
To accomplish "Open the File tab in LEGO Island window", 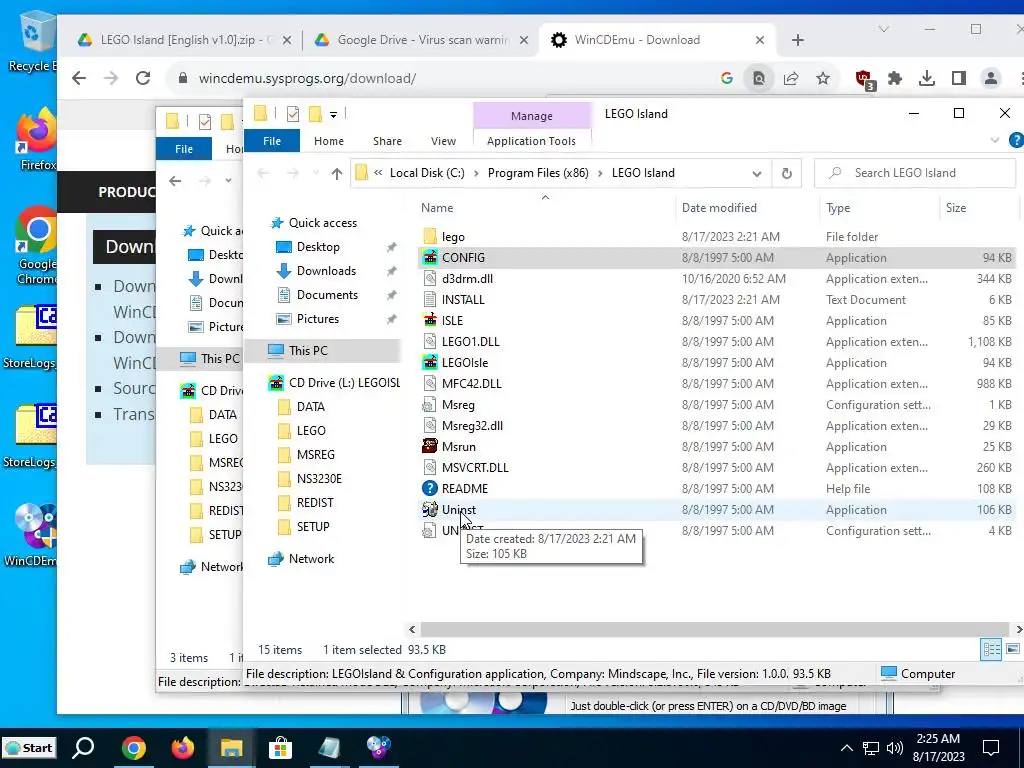I will [272, 140].
